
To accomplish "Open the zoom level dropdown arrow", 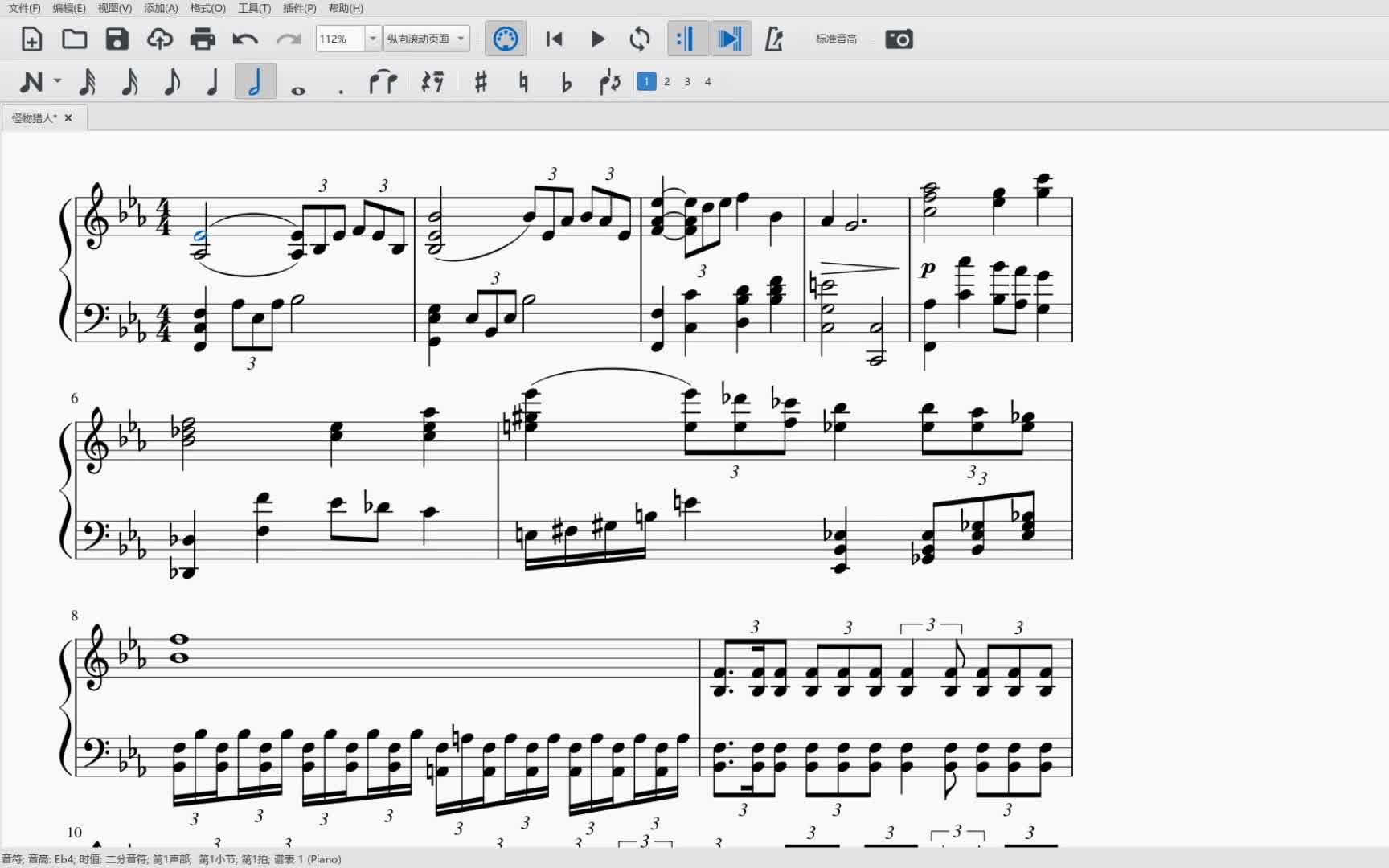I will tap(373, 39).
